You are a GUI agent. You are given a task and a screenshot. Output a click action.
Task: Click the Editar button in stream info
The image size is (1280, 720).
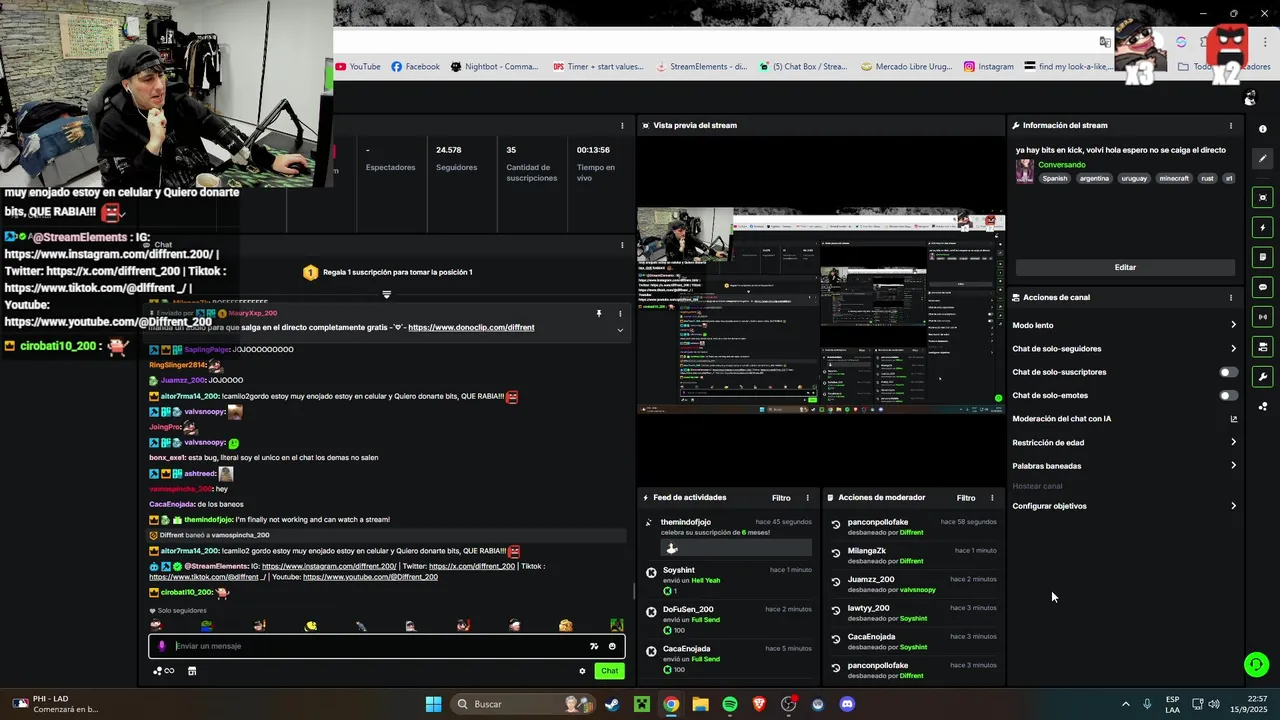1125,267
